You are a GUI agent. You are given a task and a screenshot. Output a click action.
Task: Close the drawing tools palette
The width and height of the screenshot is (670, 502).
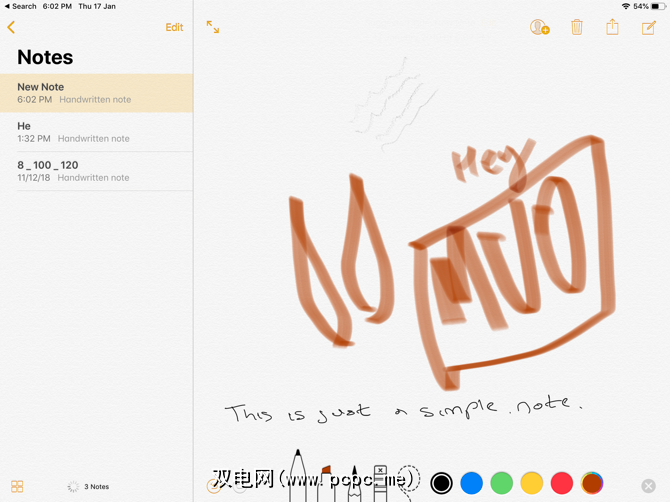click(648, 486)
